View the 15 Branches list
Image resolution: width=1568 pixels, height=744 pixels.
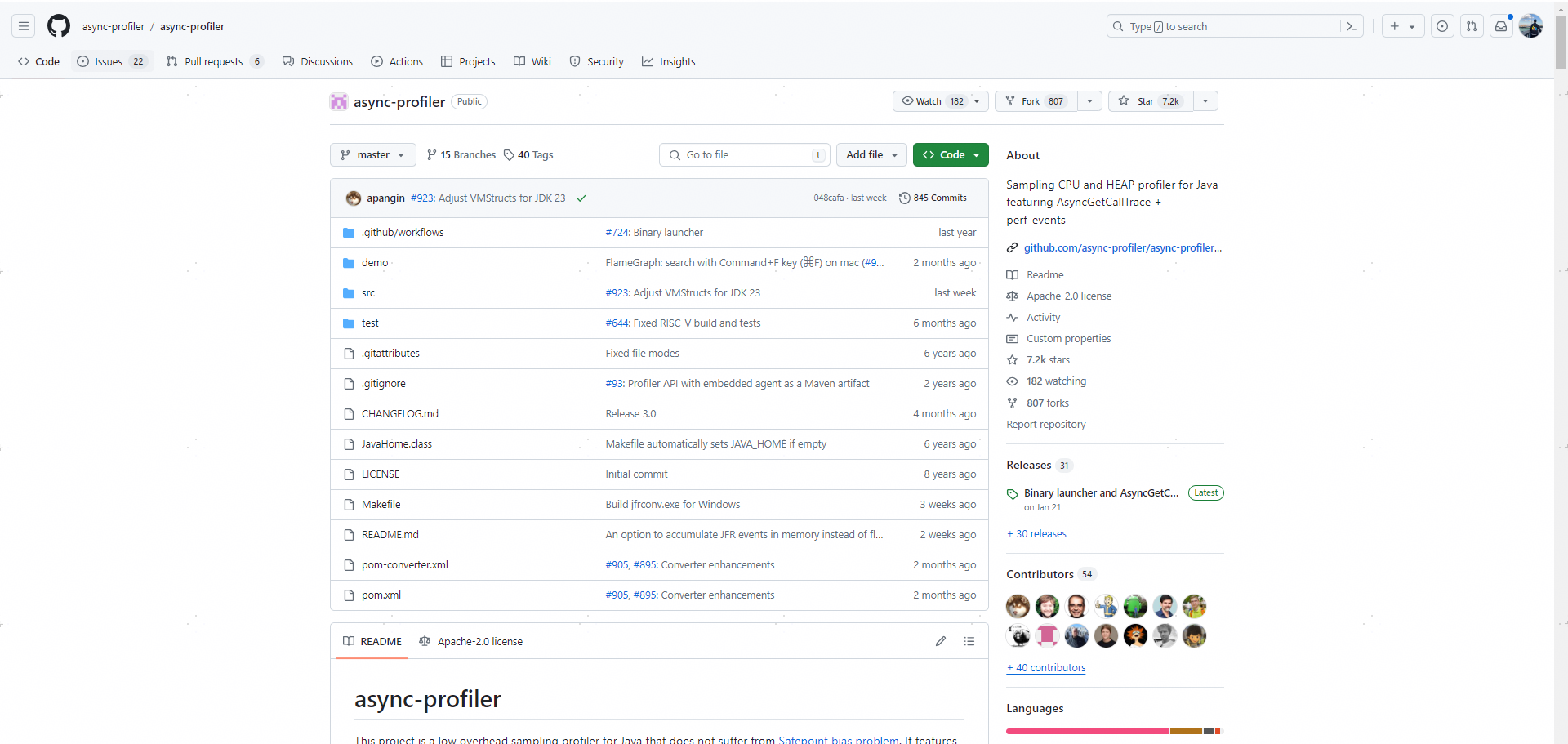(461, 155)
